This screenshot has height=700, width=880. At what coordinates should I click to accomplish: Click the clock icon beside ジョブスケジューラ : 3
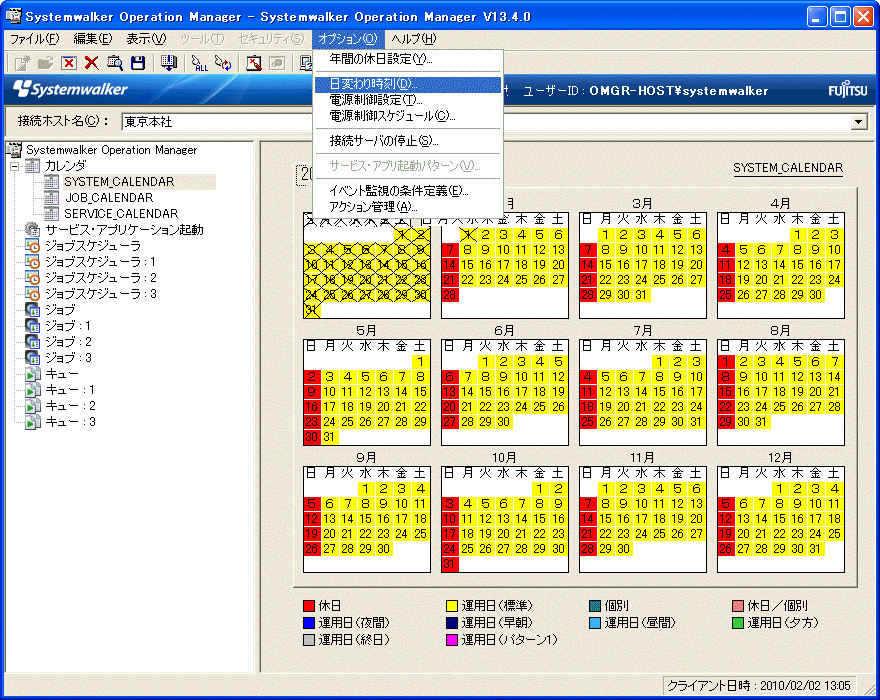(x=33, y=294)
